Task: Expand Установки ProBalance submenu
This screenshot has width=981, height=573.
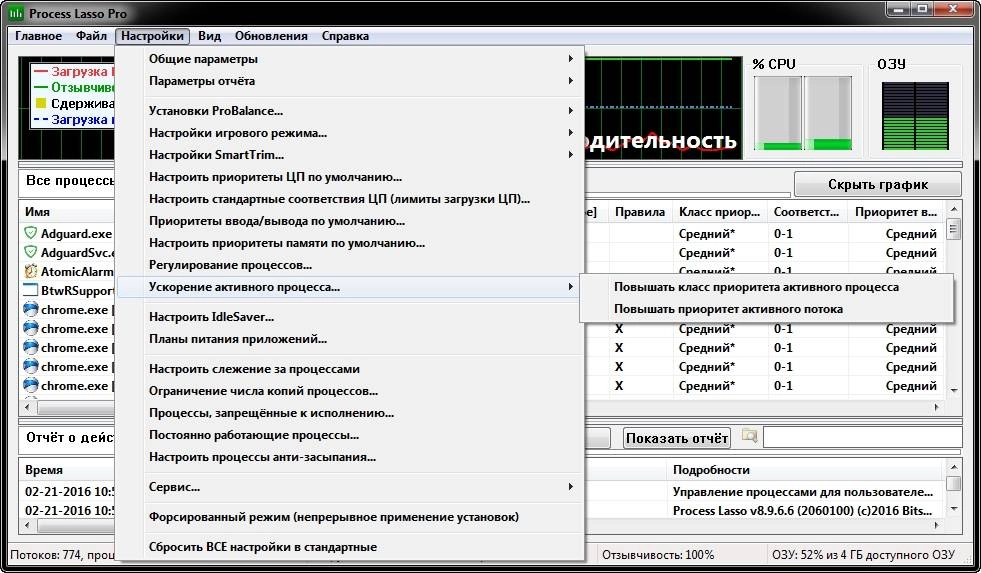Action: [x=350, y=111]
